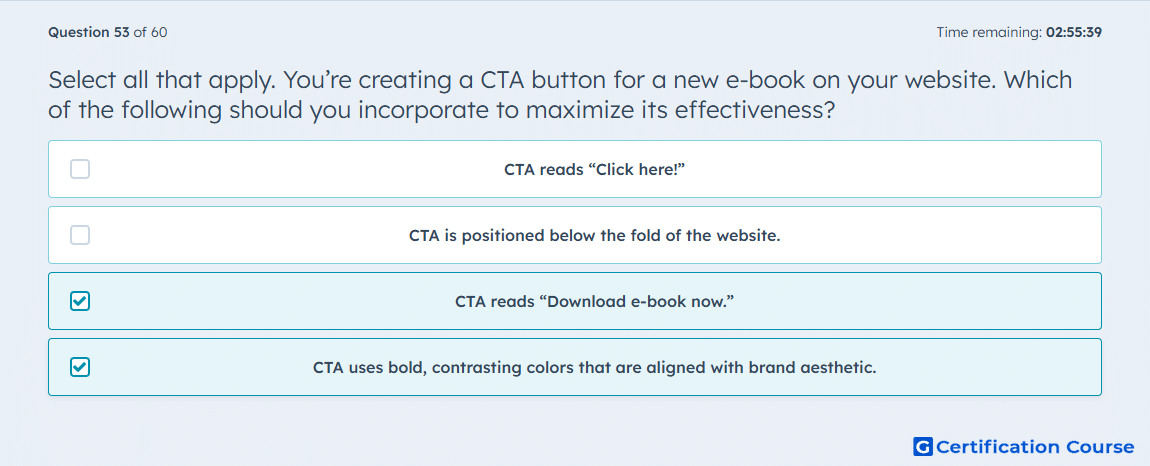Click the 02:55:39 countdown timer
Viewport: 1150px width, 466px height.
point(1074,32)
